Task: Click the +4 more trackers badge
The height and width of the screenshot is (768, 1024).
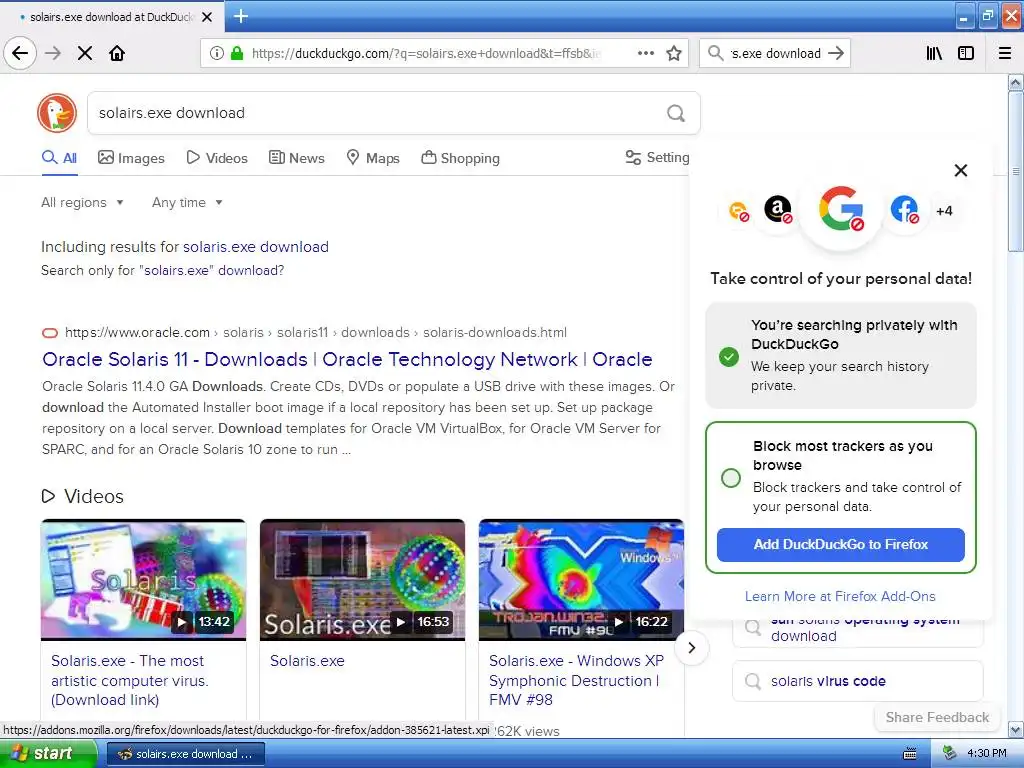Action: pos(944,211)
